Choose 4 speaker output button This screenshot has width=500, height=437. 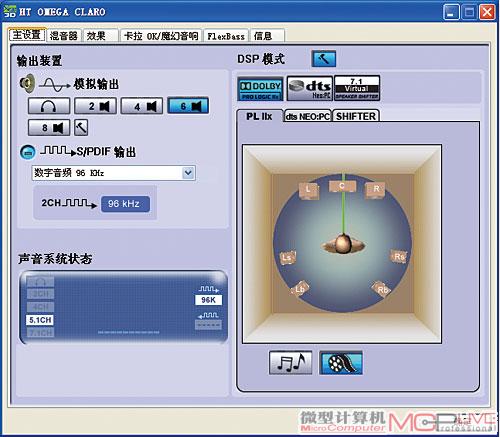click(142, 106)
